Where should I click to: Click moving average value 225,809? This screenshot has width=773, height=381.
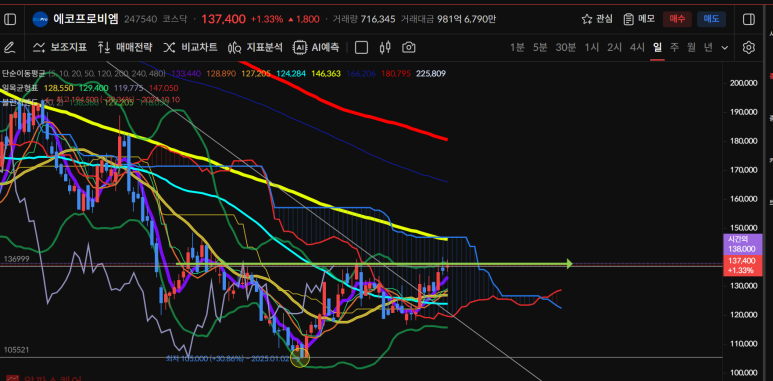pyautogui.click(x=431, y=74)
